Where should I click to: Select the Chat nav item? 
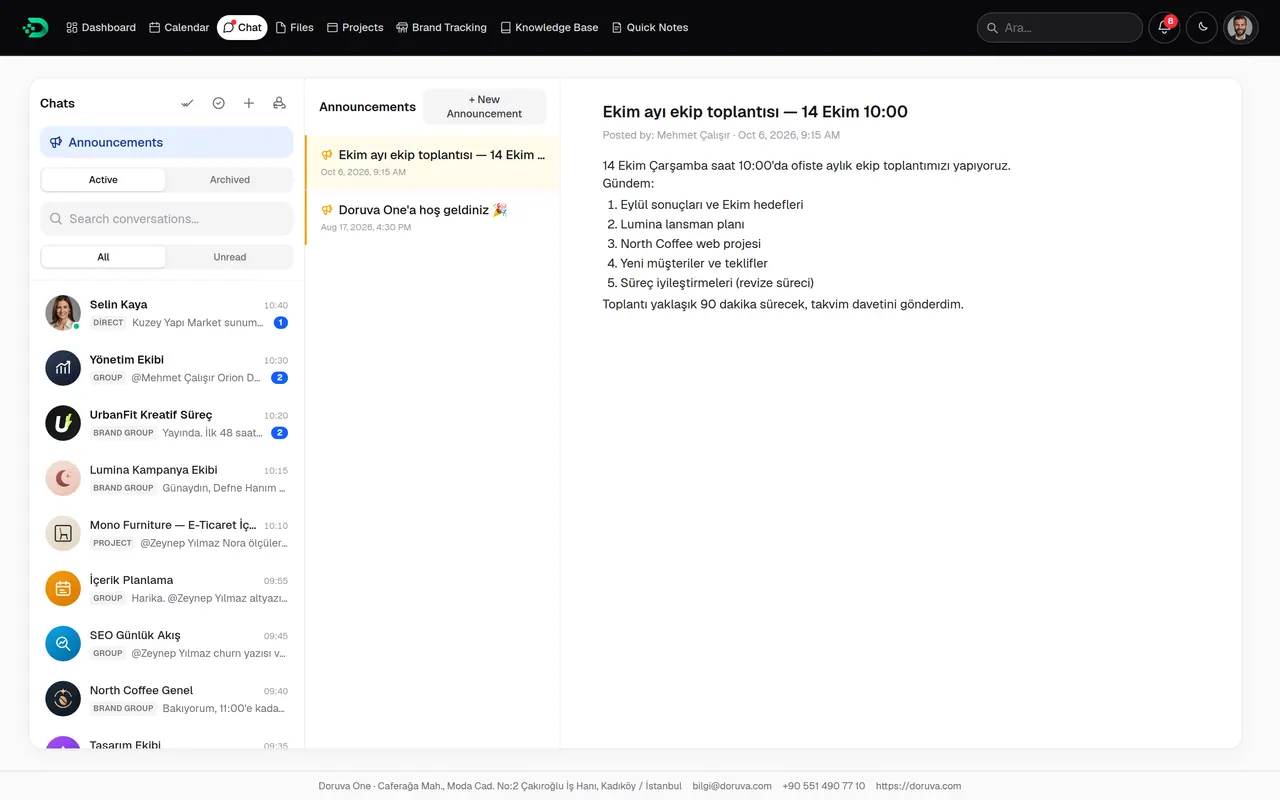[x=242, y=27]
